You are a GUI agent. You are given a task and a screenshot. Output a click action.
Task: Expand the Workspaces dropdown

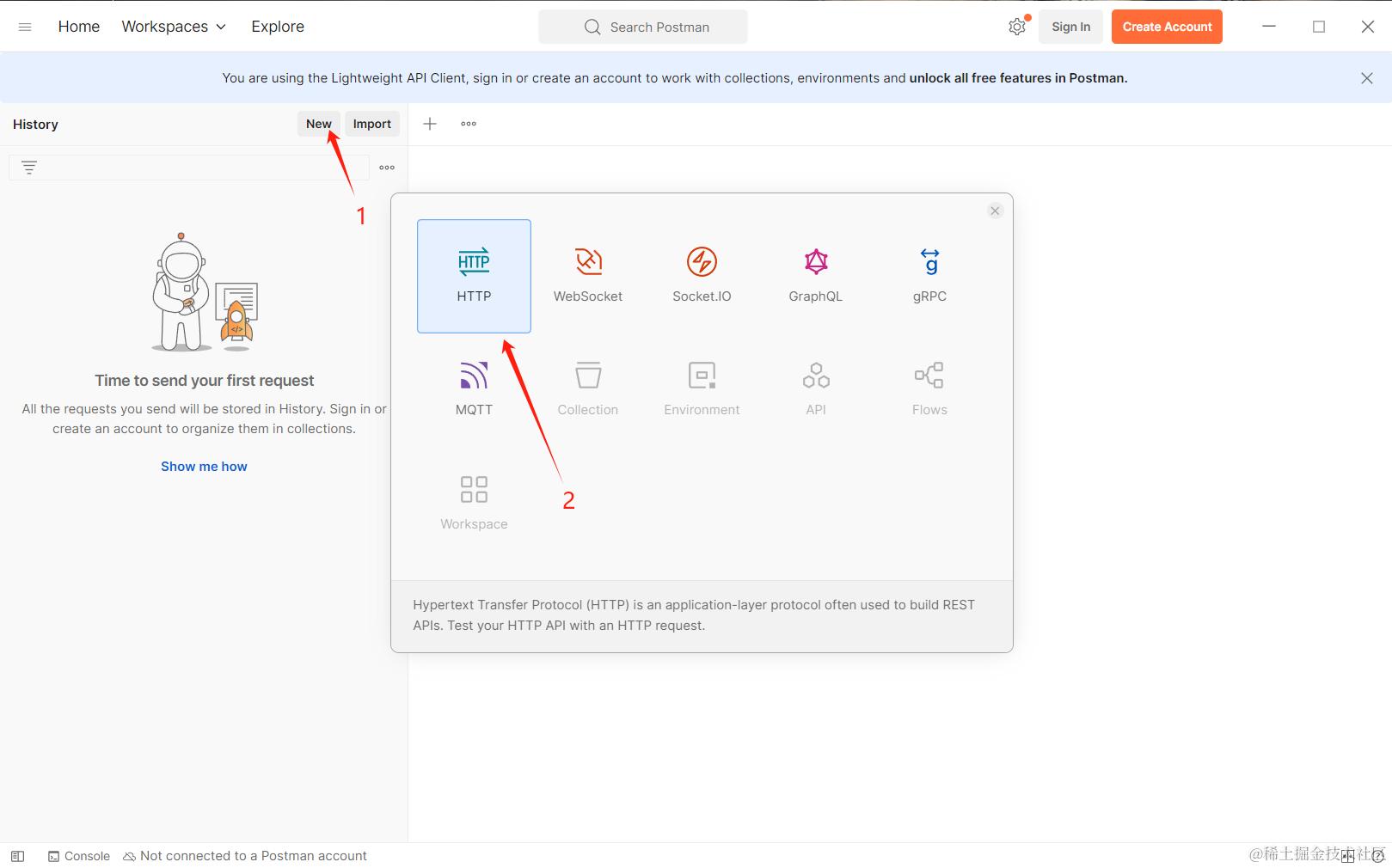click(174, 27)
